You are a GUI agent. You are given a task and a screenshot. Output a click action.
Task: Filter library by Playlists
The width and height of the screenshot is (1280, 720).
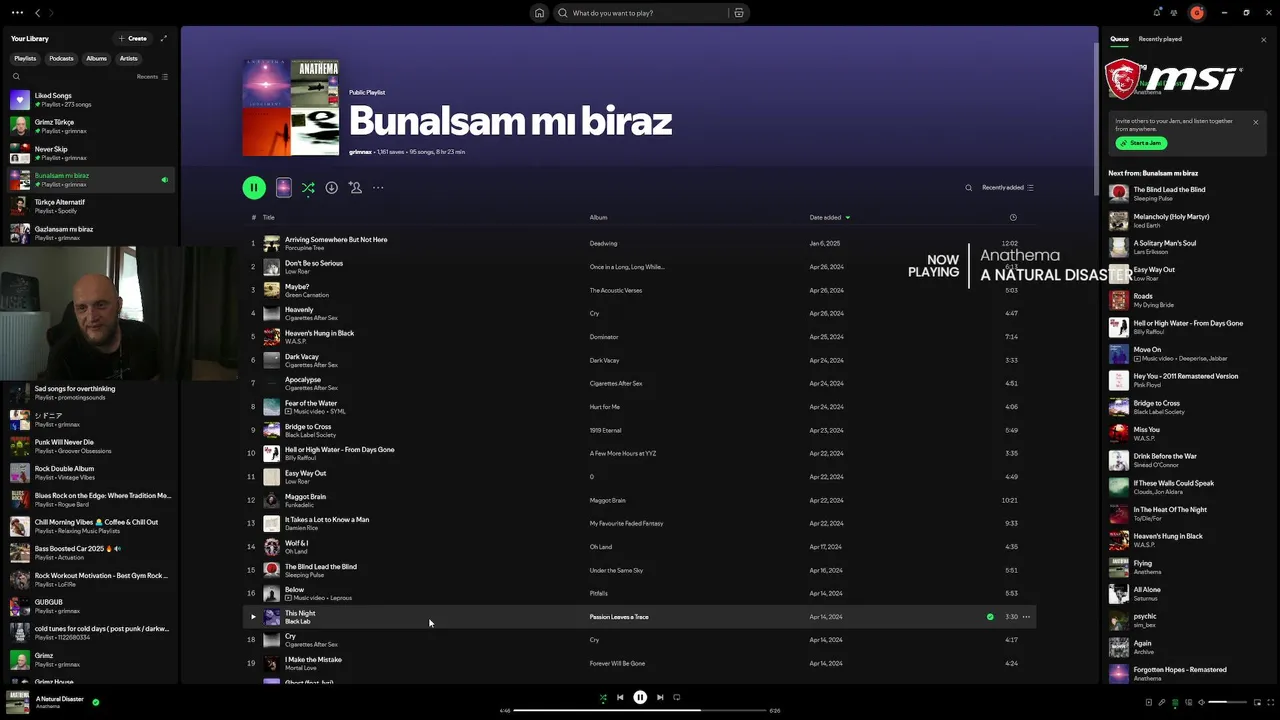pos(25,58)
